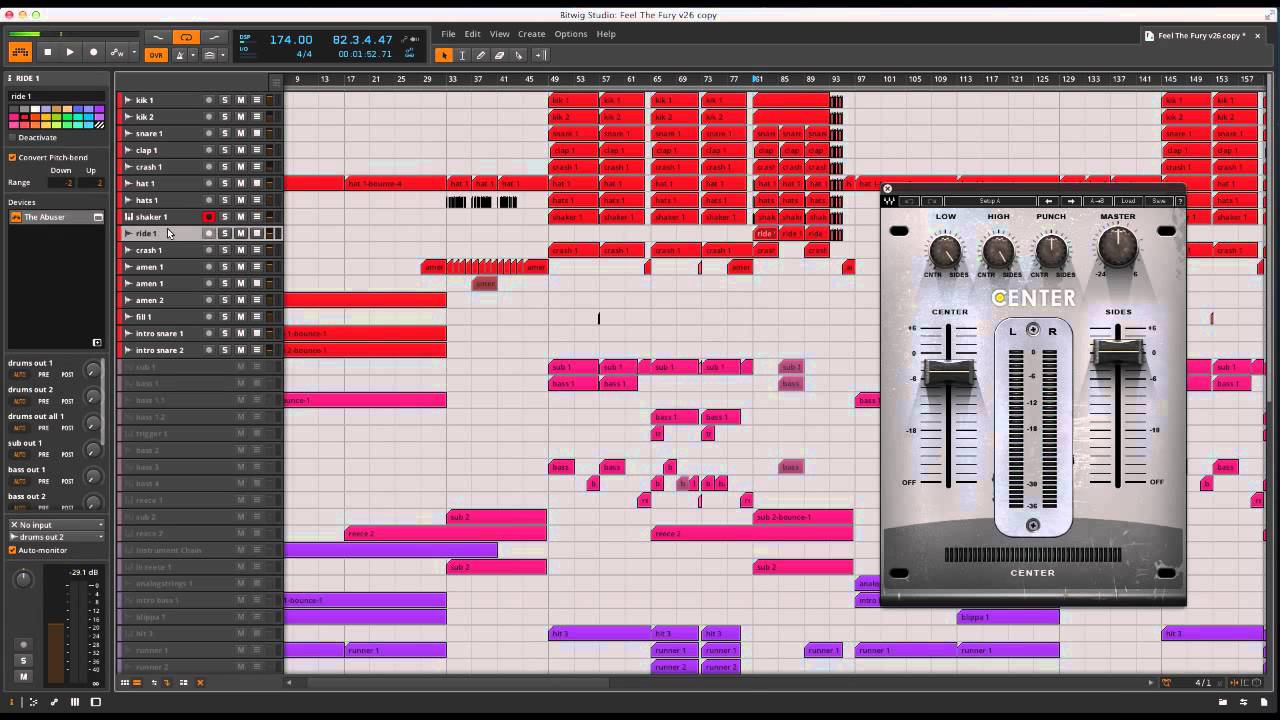
Task: Open the Help menu
Action: pyautogui.click(x=606, y=34)
